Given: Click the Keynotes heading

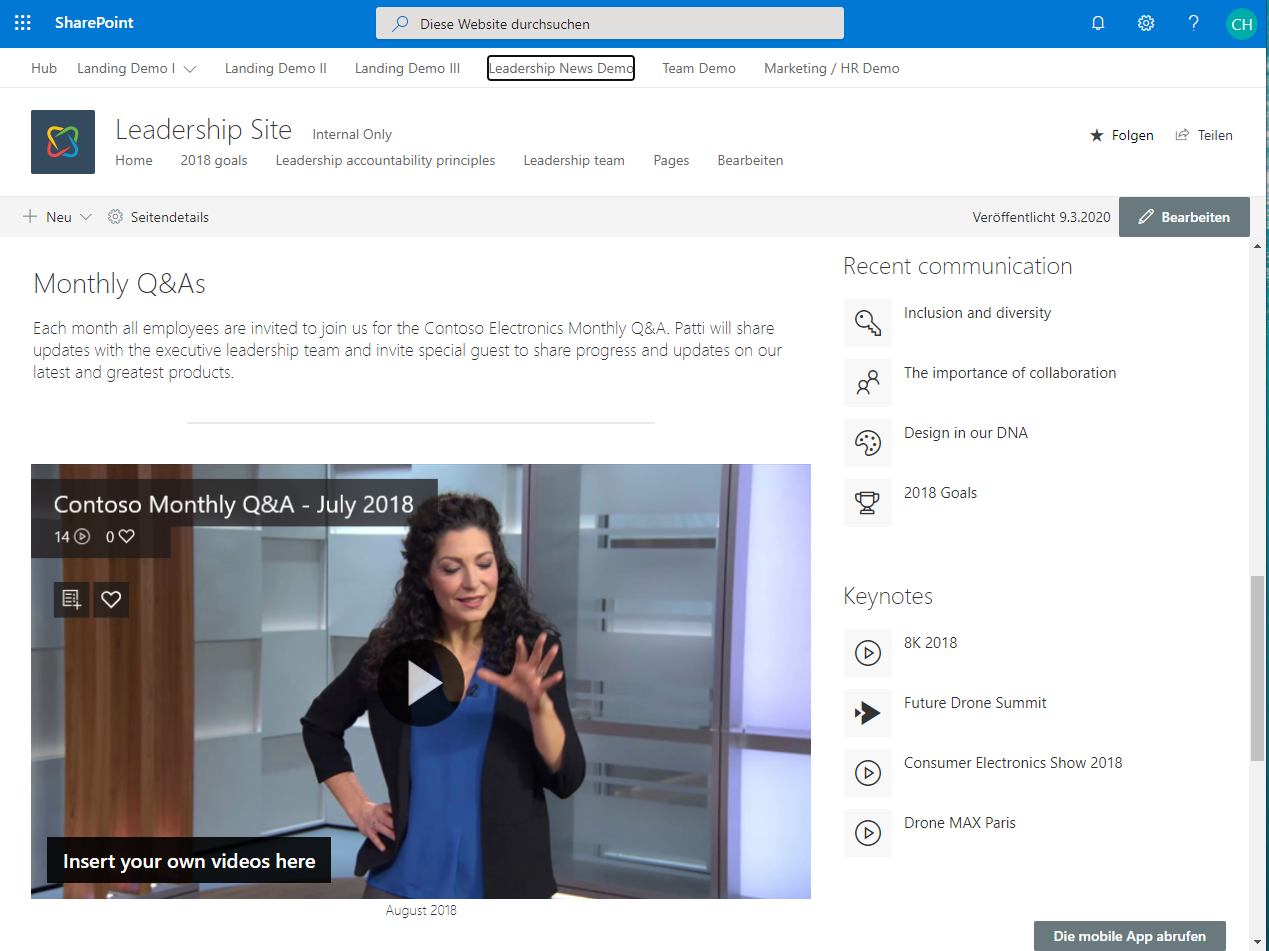Looking at the screenshot, I should point(888,597).
